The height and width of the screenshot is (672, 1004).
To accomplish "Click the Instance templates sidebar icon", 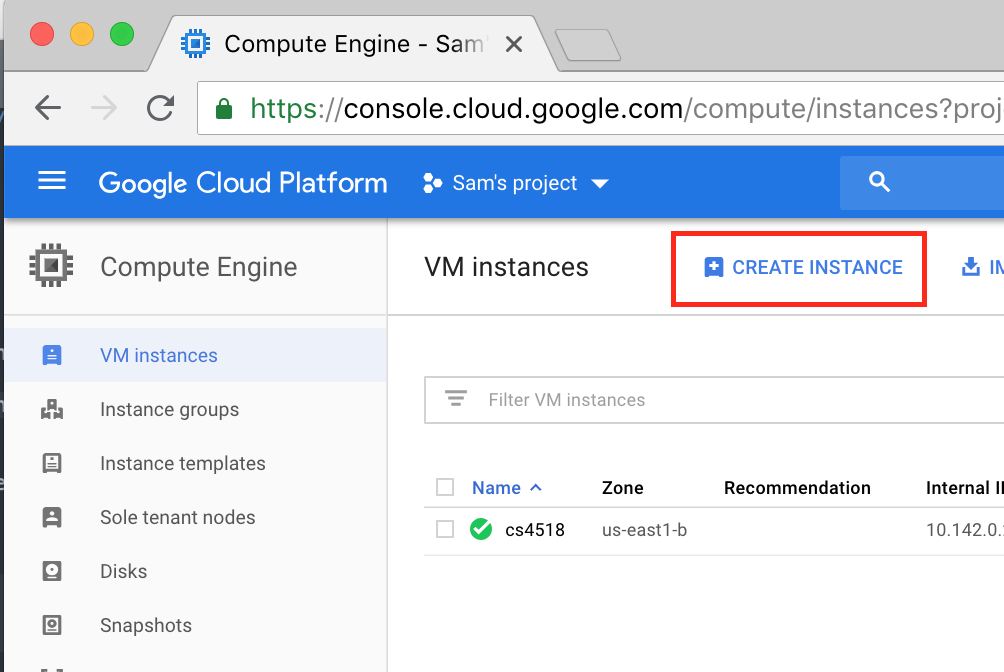I will pyautogui.click(x=52, y=464).
